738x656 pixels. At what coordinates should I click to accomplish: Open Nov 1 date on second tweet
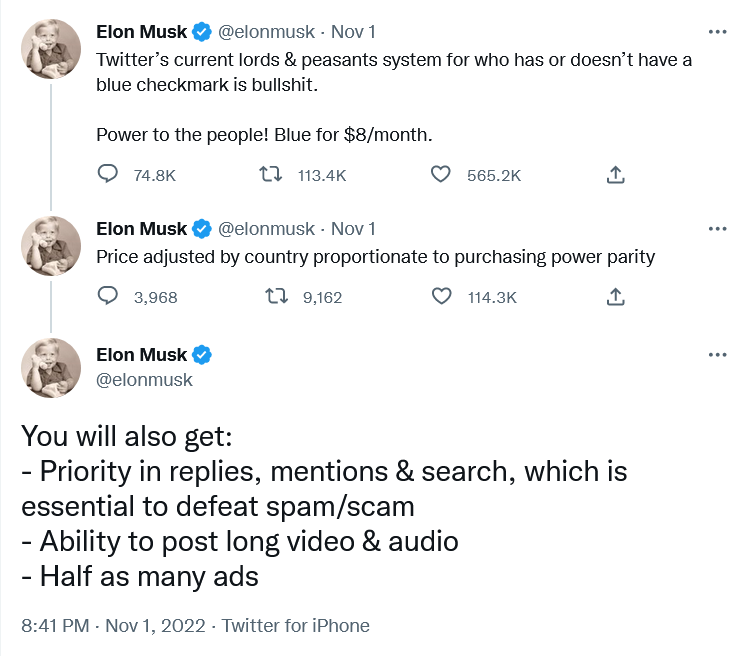pyautogui.click(x=353, y=229)
